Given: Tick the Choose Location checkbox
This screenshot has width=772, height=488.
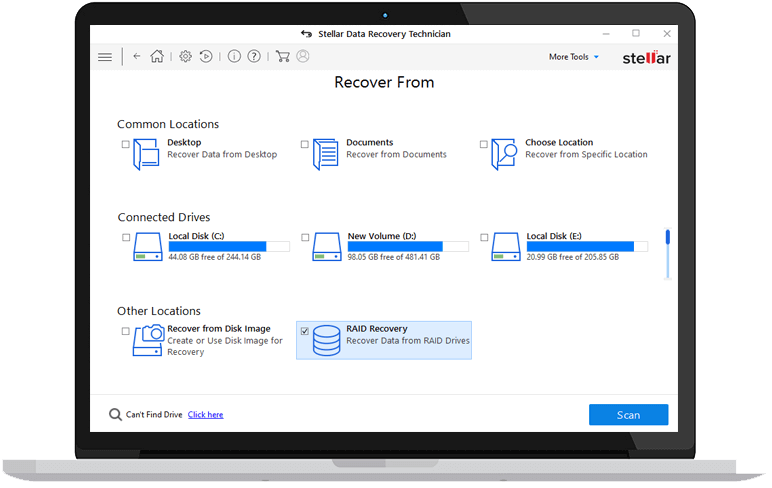Looking at the screenshot, I should click(x=483, y=144).
